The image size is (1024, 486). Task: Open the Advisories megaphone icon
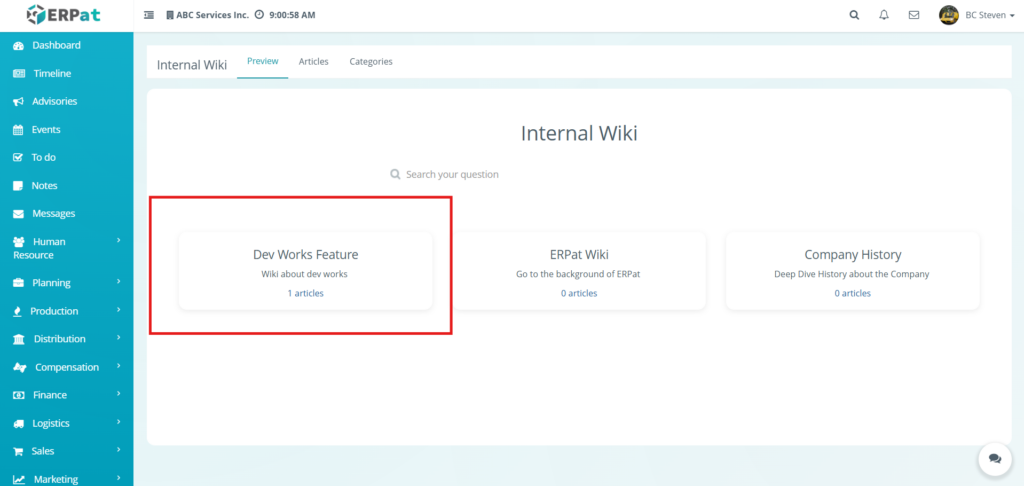click(x=18, y=102)
